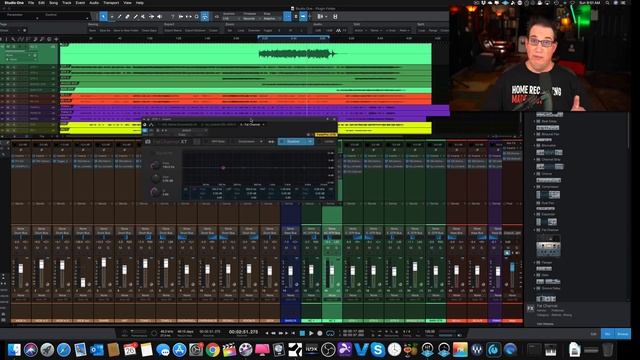The width and height of the screenshot is (640, 360).
Task: Expand Compressor in the browser
Action: coord(535,187)
